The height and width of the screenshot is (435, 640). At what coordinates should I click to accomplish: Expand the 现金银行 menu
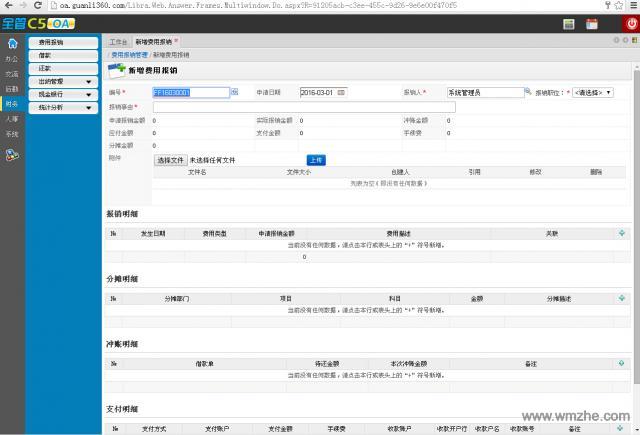click(64, 94)
